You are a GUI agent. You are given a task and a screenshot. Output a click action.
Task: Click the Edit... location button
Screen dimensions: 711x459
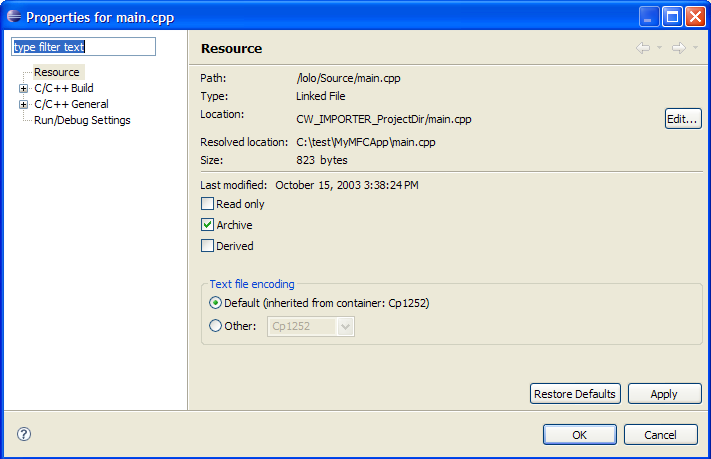683,119
